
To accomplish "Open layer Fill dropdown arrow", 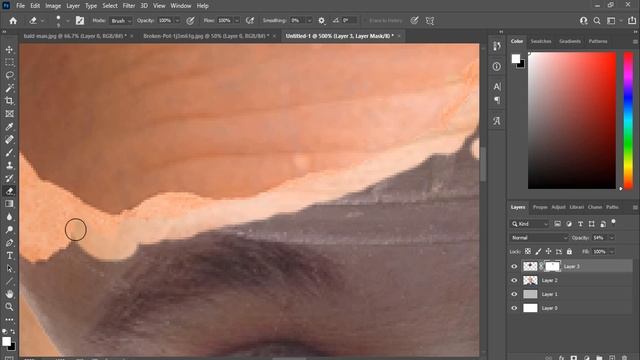I will tap(612, 251).
